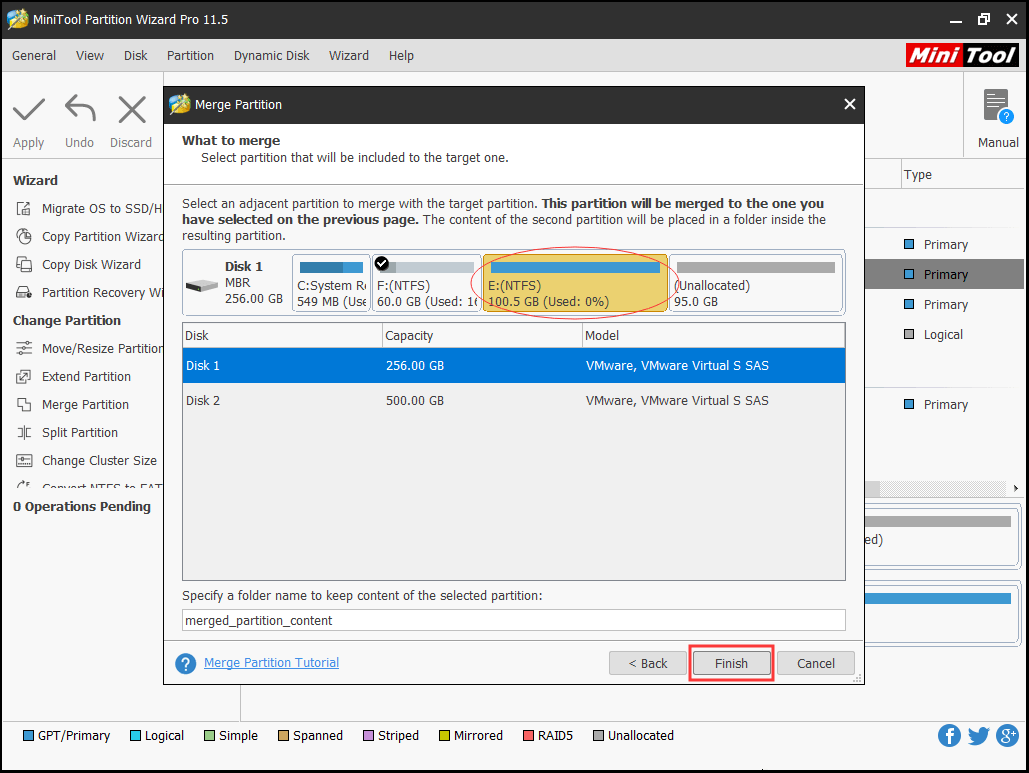This screenshot has width=1029, height=773.
Task: Select the Unallocated 95.0 GB block
Action: (x=755, y=283)
